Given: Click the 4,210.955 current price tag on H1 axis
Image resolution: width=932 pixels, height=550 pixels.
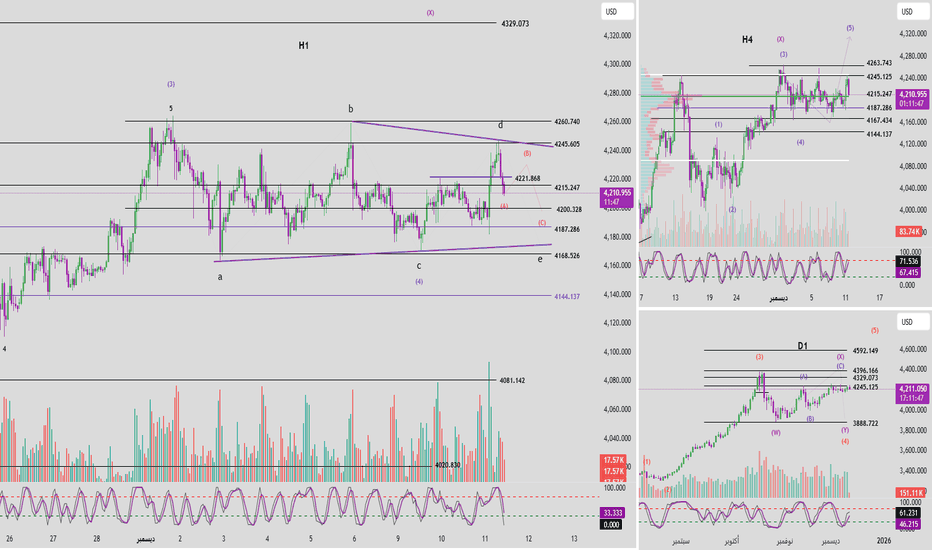Looking at the screenshot, I should click(617, 197).
